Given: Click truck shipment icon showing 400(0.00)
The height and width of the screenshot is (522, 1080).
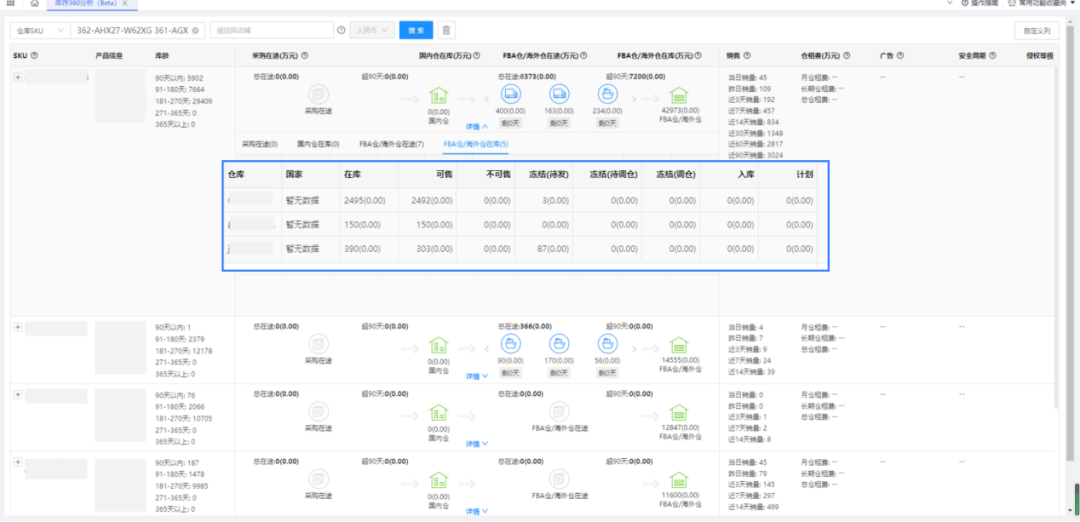Looking at the screenshot, I should pyautogui.click(x=510, y=94).
